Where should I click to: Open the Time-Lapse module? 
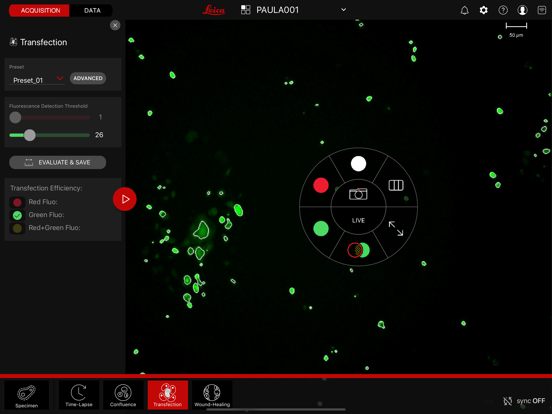[79, 395]
